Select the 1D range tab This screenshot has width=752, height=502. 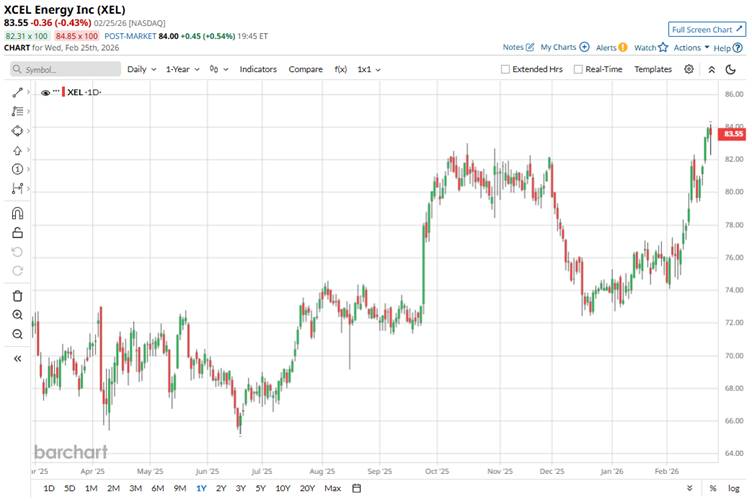[x=49, y=488]
